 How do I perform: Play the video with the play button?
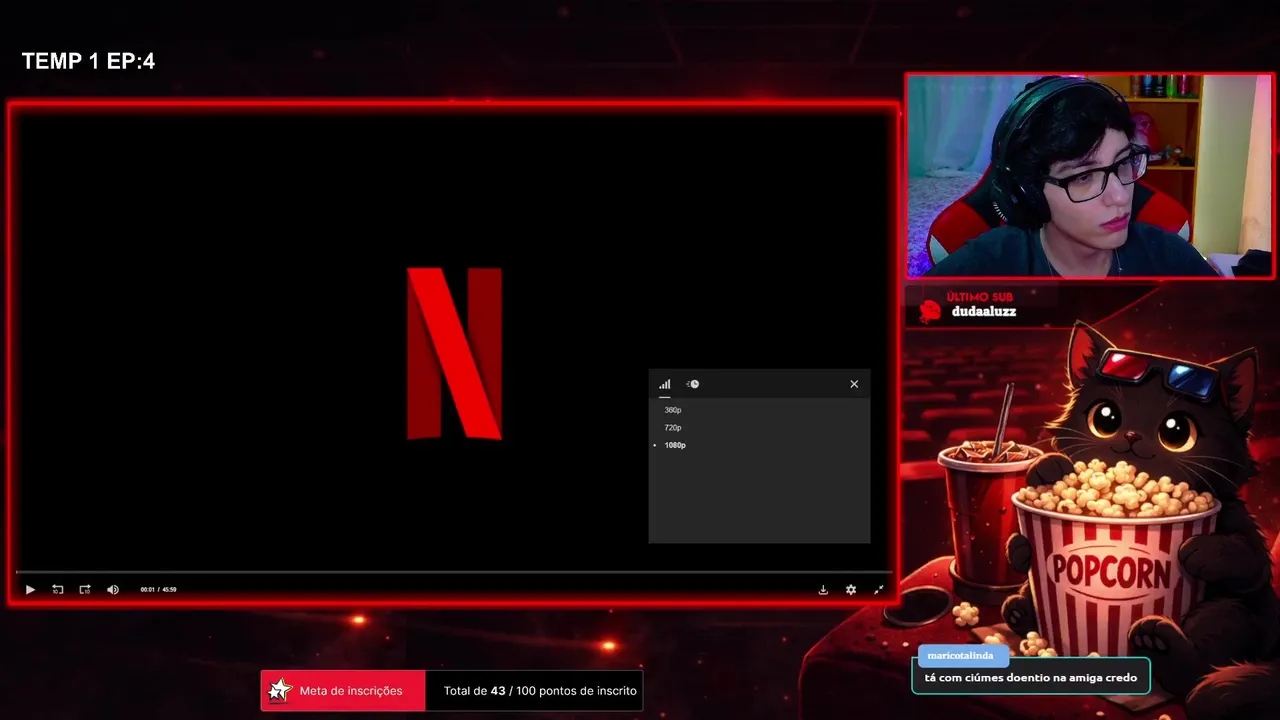(x=30, y=590)
